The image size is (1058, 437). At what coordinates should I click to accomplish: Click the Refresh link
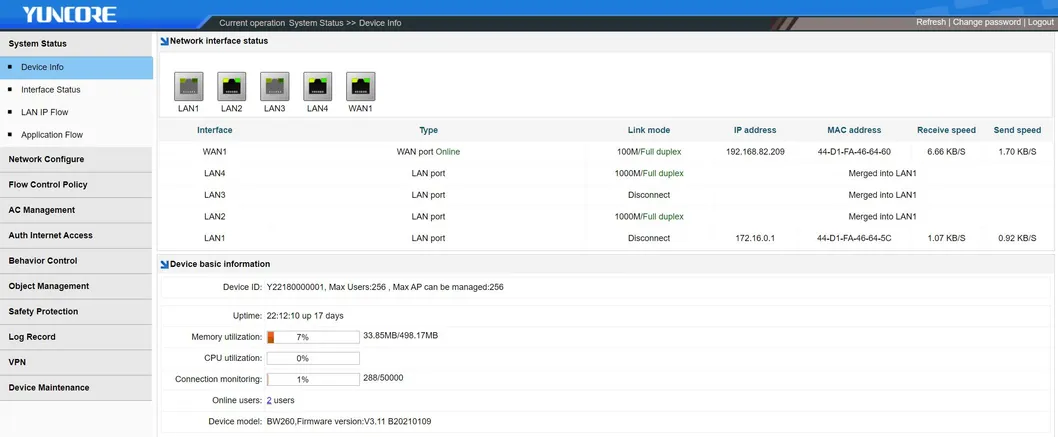[x=930, y=22]
